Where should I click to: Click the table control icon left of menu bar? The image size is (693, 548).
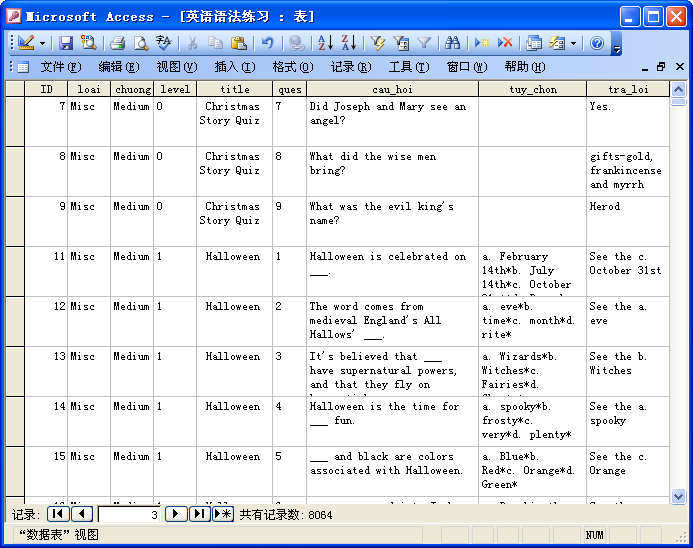pyautogui.click(x=23, y=67)
